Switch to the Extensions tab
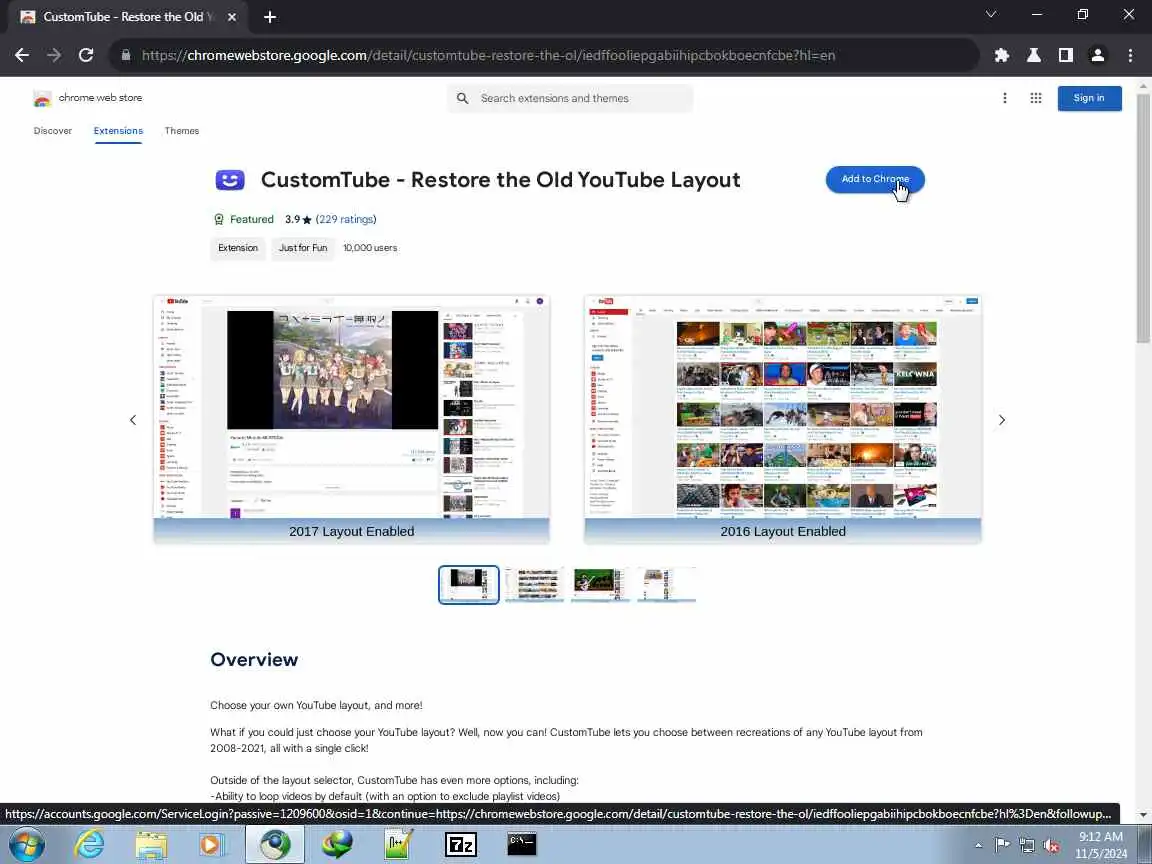 point(118,131)
